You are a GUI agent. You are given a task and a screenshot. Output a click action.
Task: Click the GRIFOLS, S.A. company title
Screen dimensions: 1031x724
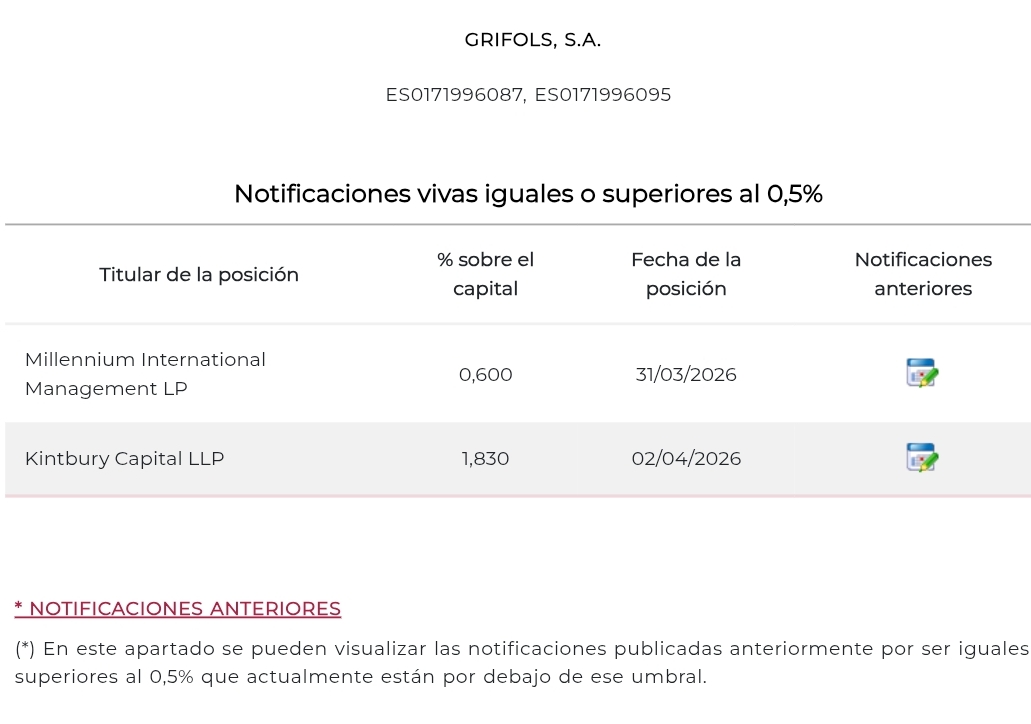[532, 39]
